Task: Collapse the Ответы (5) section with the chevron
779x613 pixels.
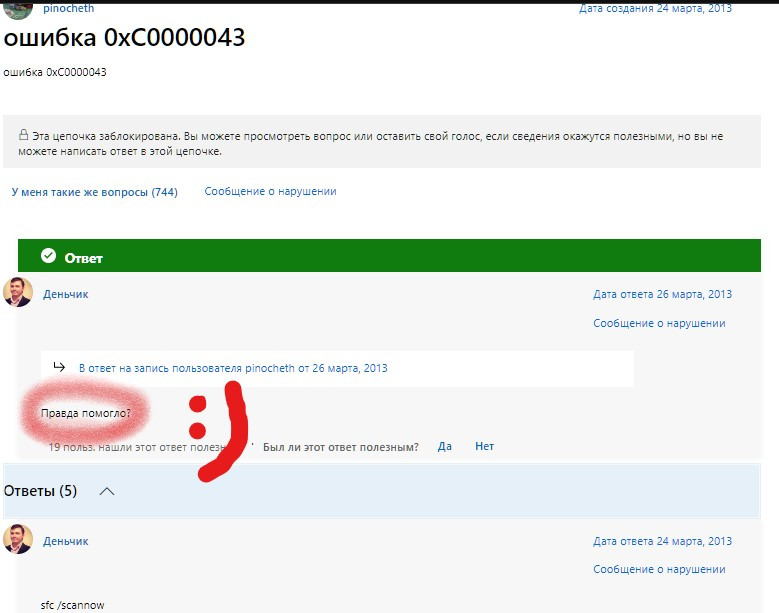Action: pos(108,491)
